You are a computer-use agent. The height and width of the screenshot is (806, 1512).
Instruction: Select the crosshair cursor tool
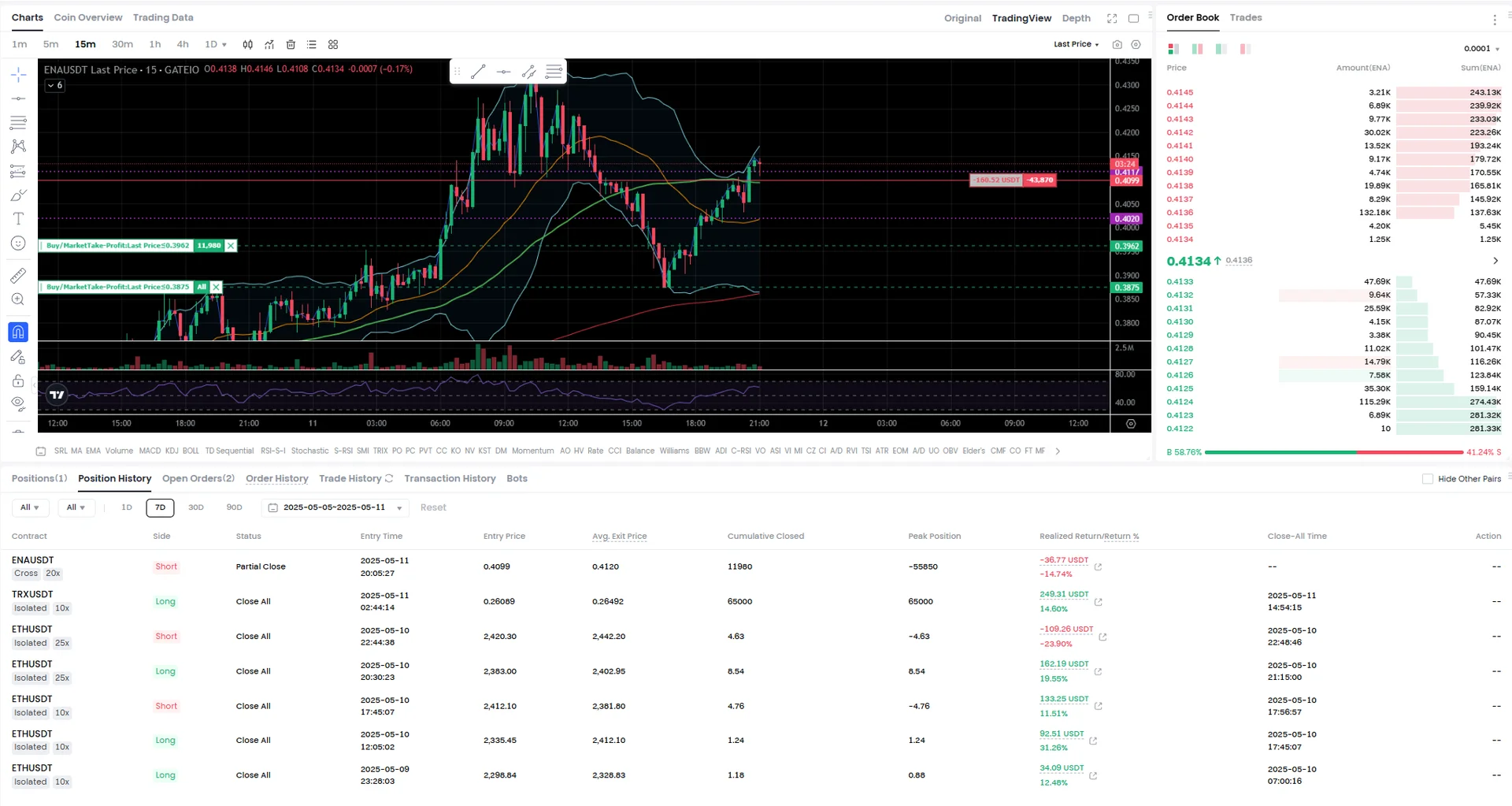(18, 75)
